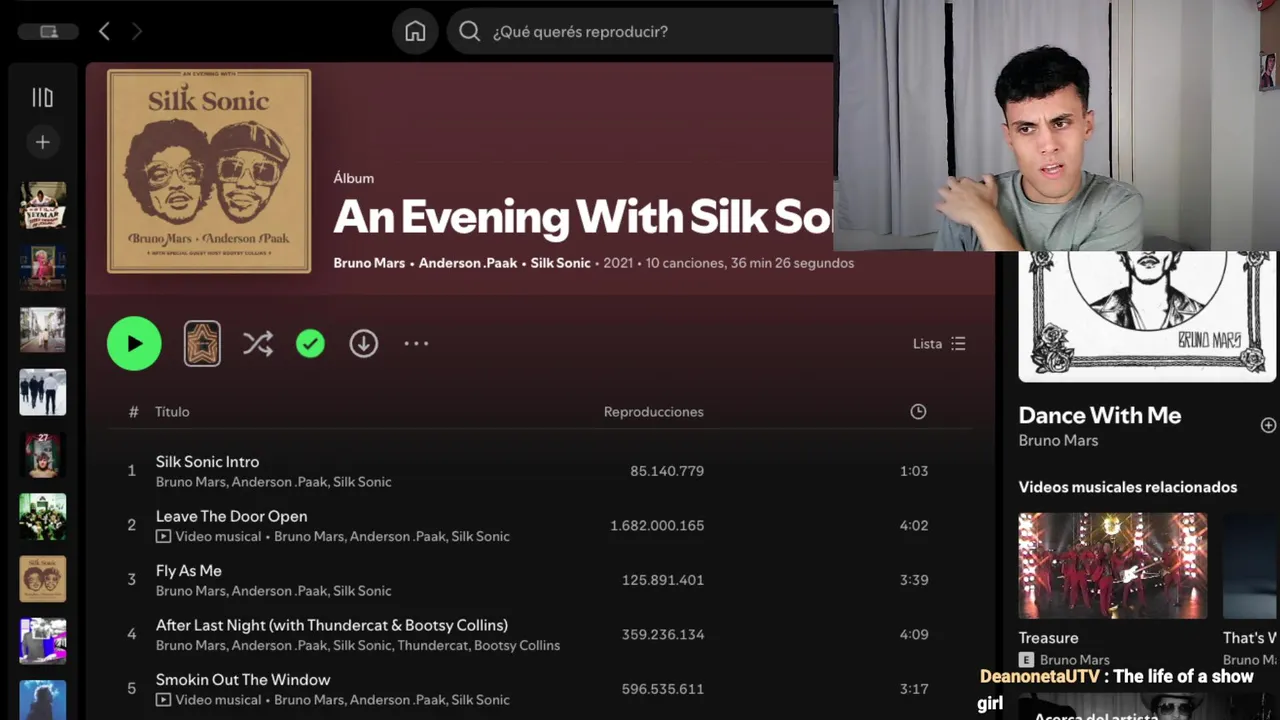The image size is (1280, 720).
Task: Open the Bootsy Collins artist link on track 4
Action: (x=516, y=645)
